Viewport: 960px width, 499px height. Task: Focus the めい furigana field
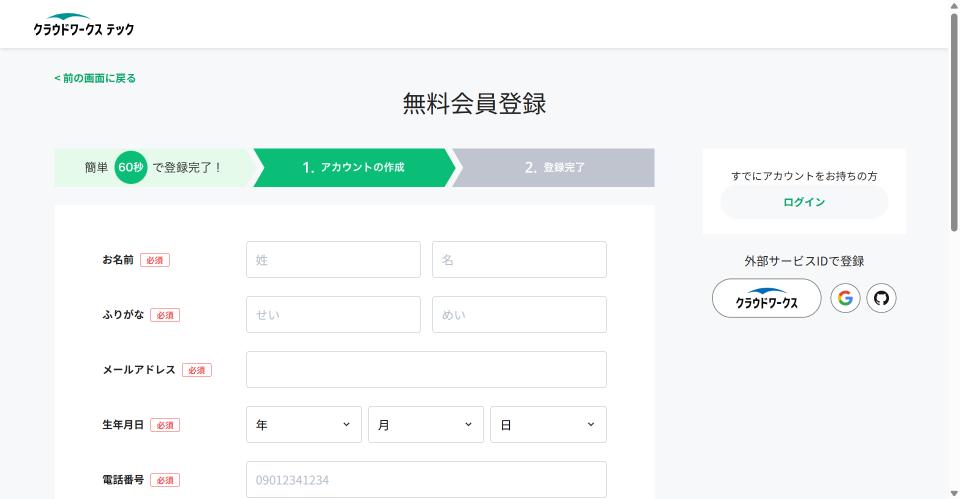[519, 315]
